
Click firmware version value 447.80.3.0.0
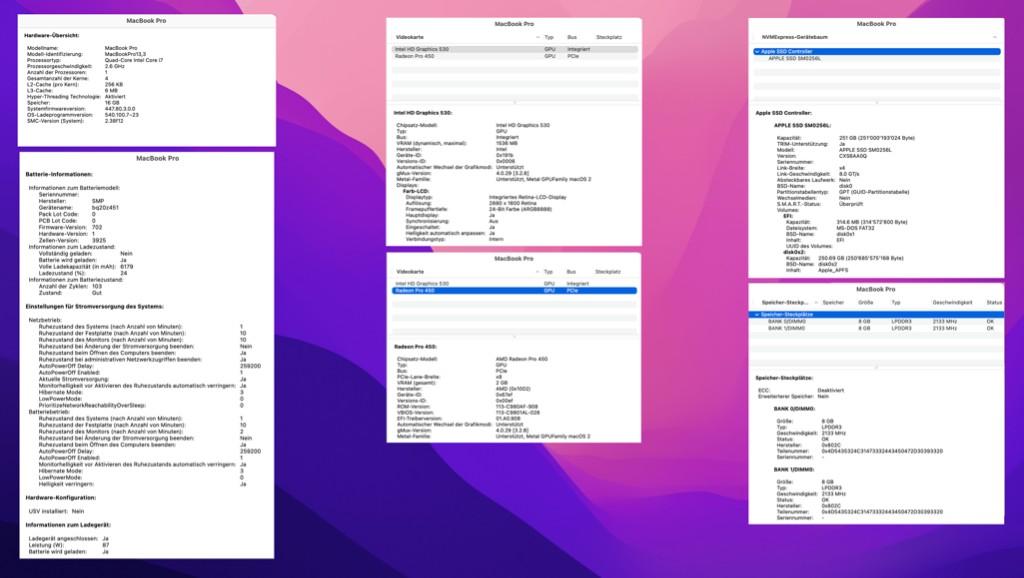point(120,108)
